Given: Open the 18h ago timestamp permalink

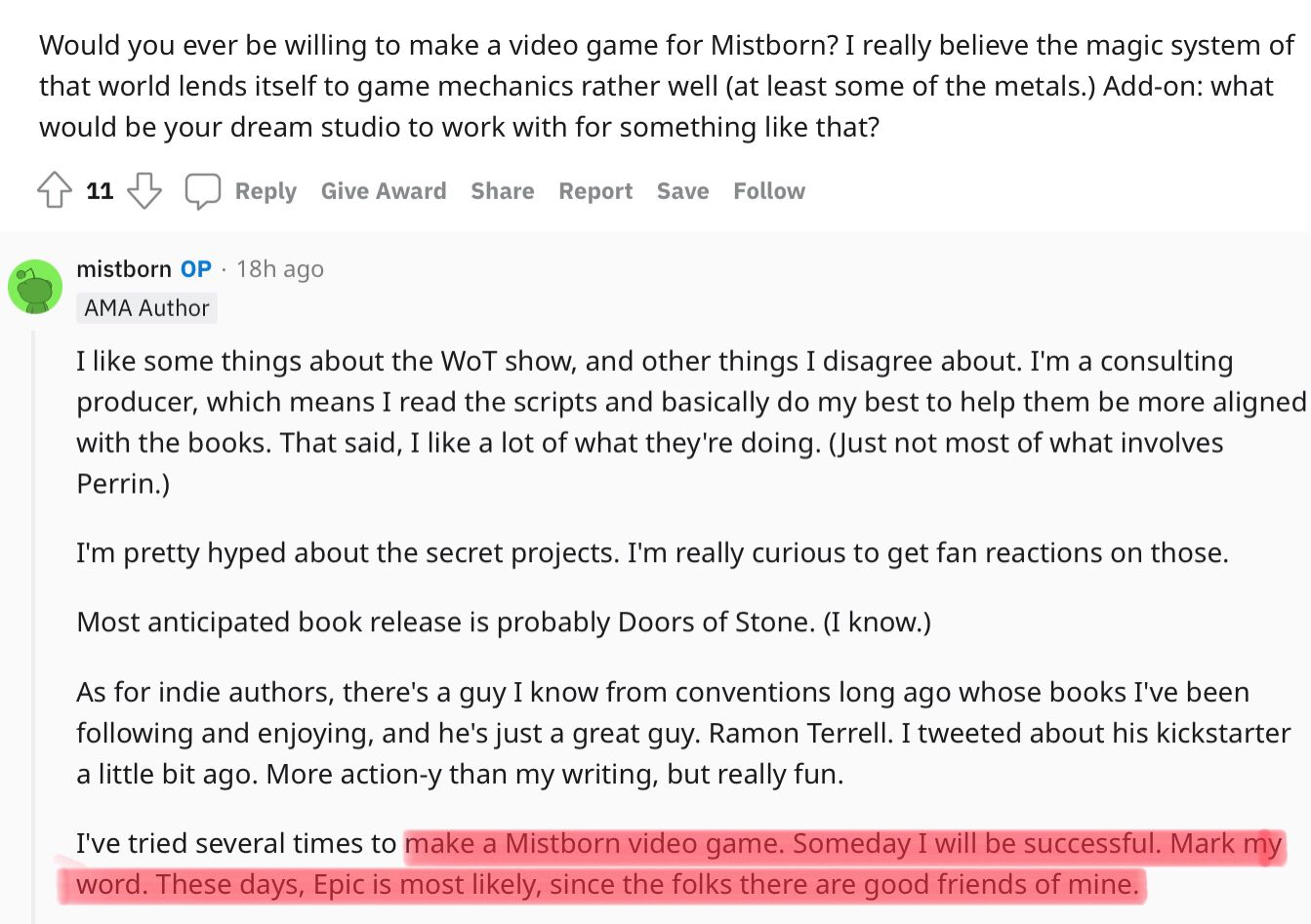Looking at the screenshot, I should coord(280,269).
